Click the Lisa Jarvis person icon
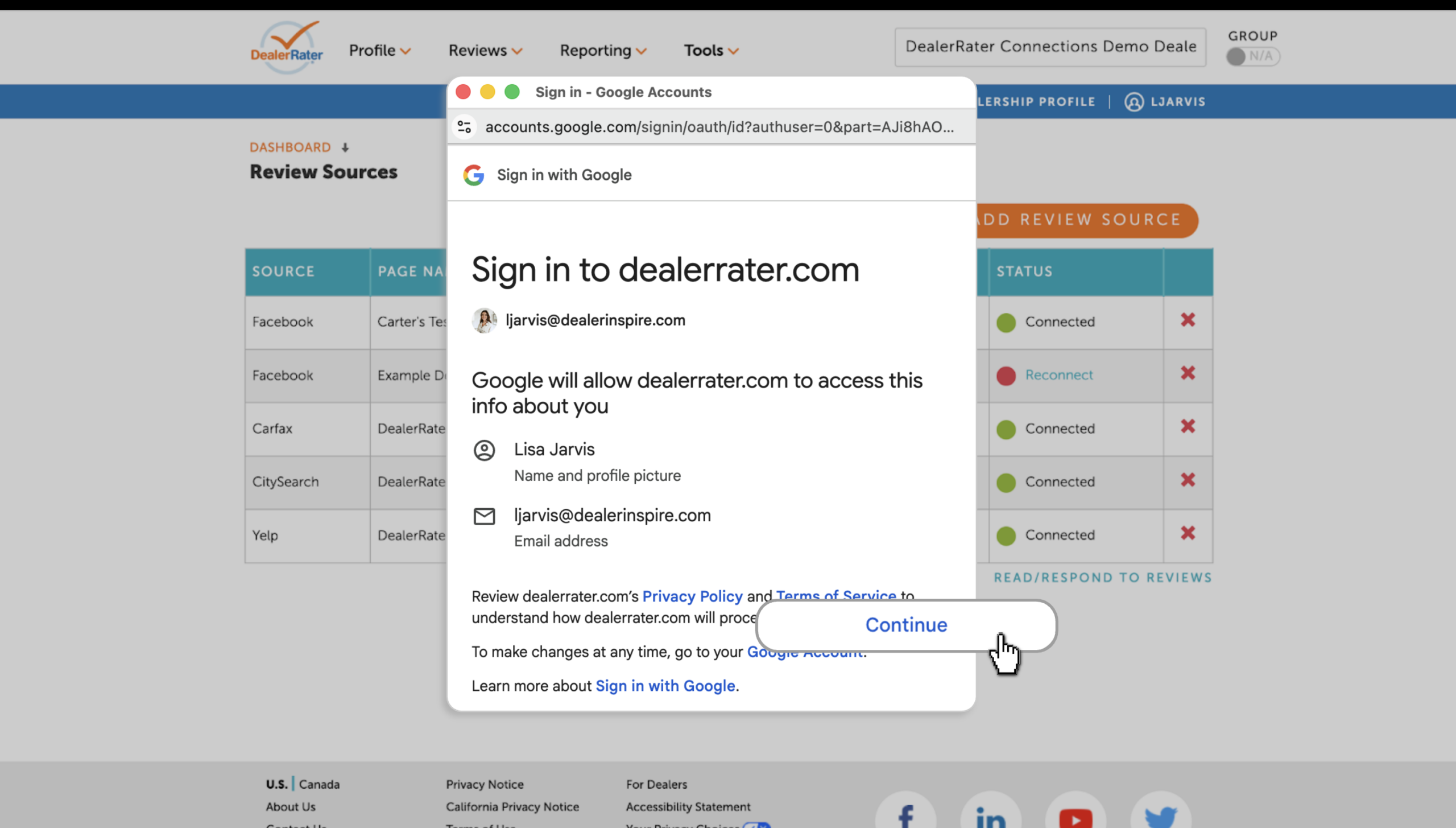Screen dimensions: 1456x828 (x=484, y=451)
